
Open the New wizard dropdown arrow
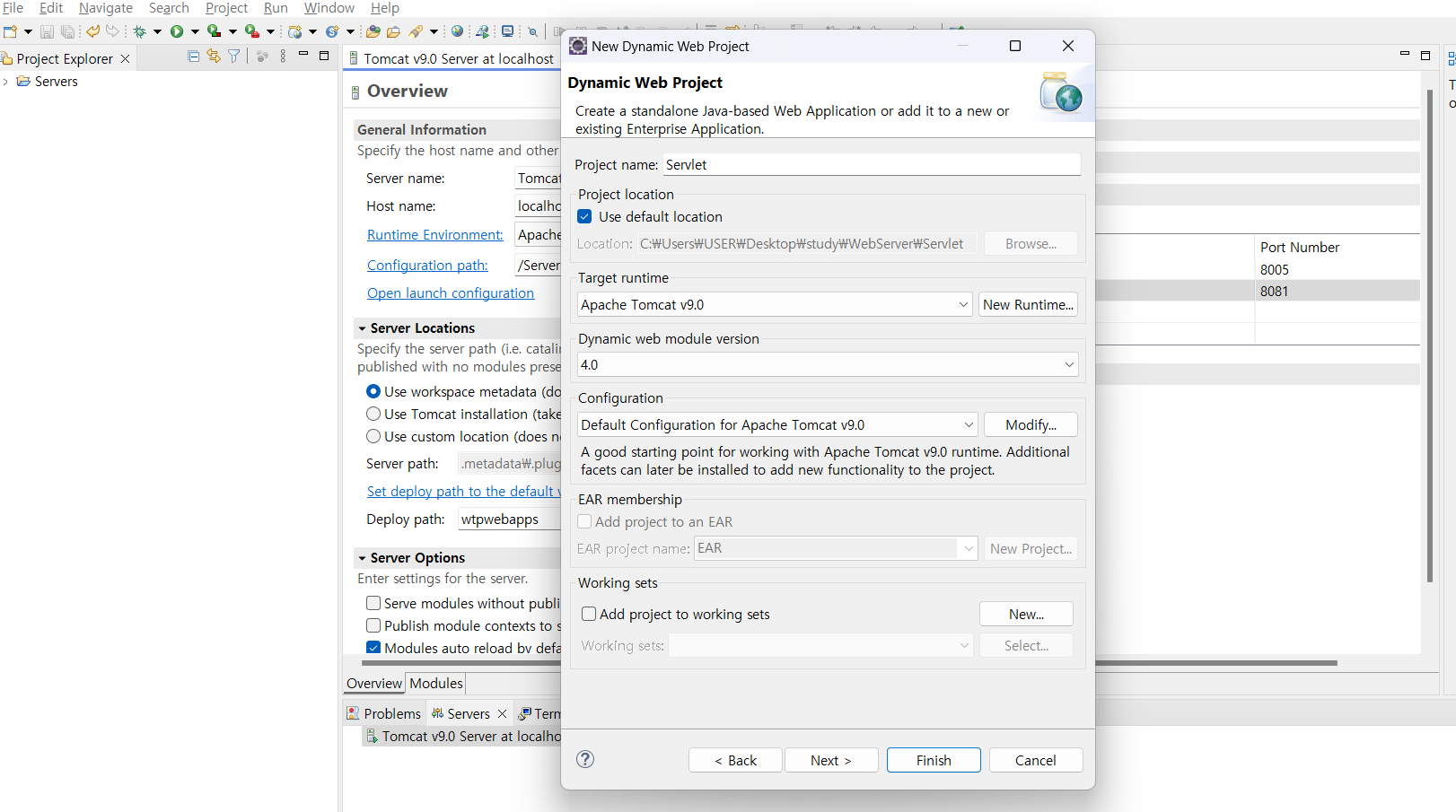(28, 31)
